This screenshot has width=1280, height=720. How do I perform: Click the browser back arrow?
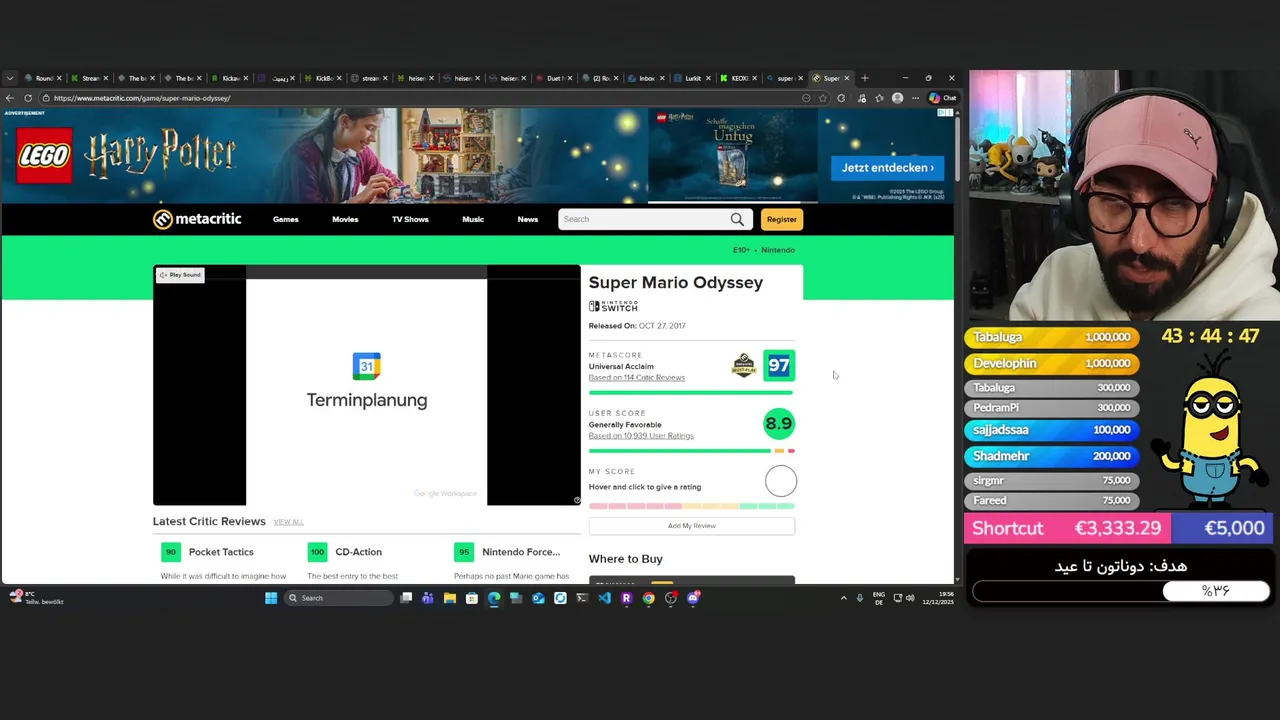pyautogui.click(x=10, y=98)
